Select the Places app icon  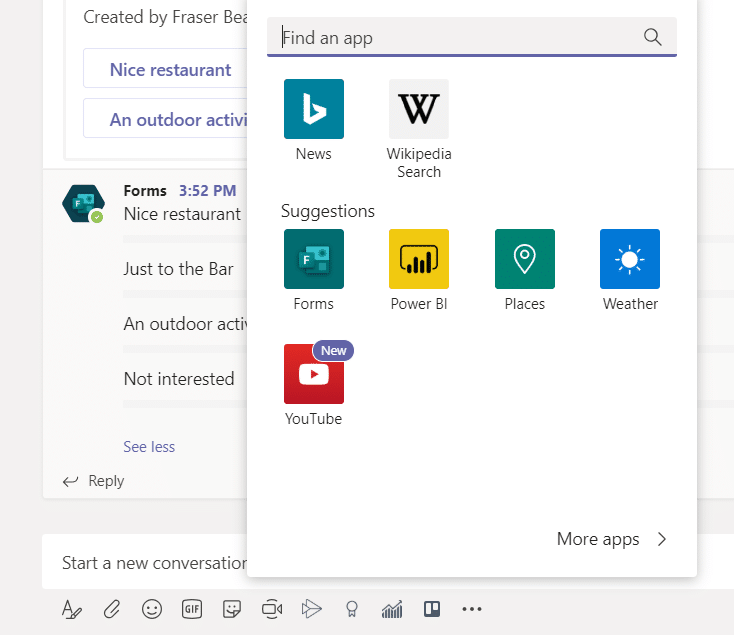click(524, 259)
